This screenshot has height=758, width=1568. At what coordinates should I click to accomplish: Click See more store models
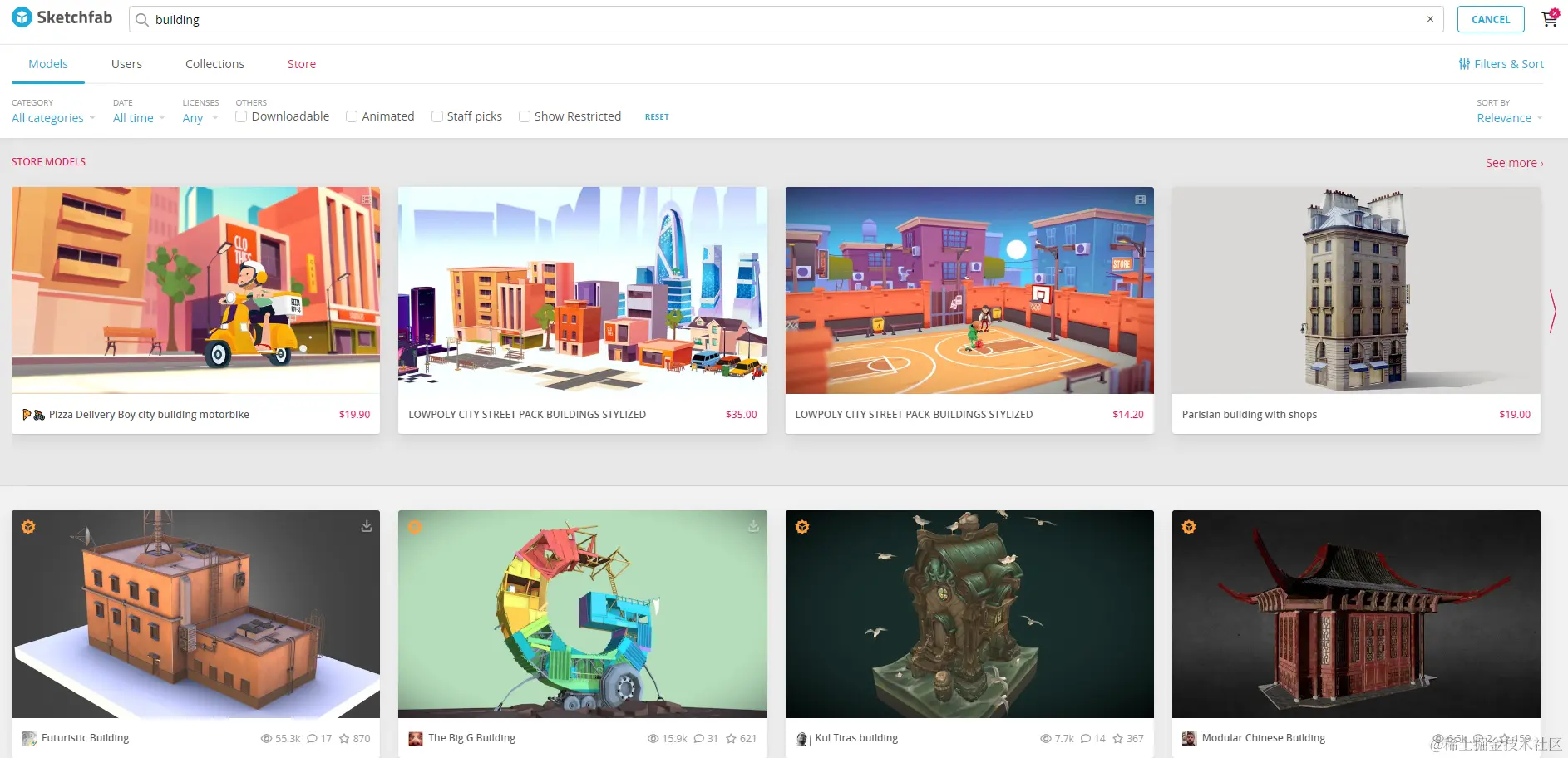[x=1514, y=163]
